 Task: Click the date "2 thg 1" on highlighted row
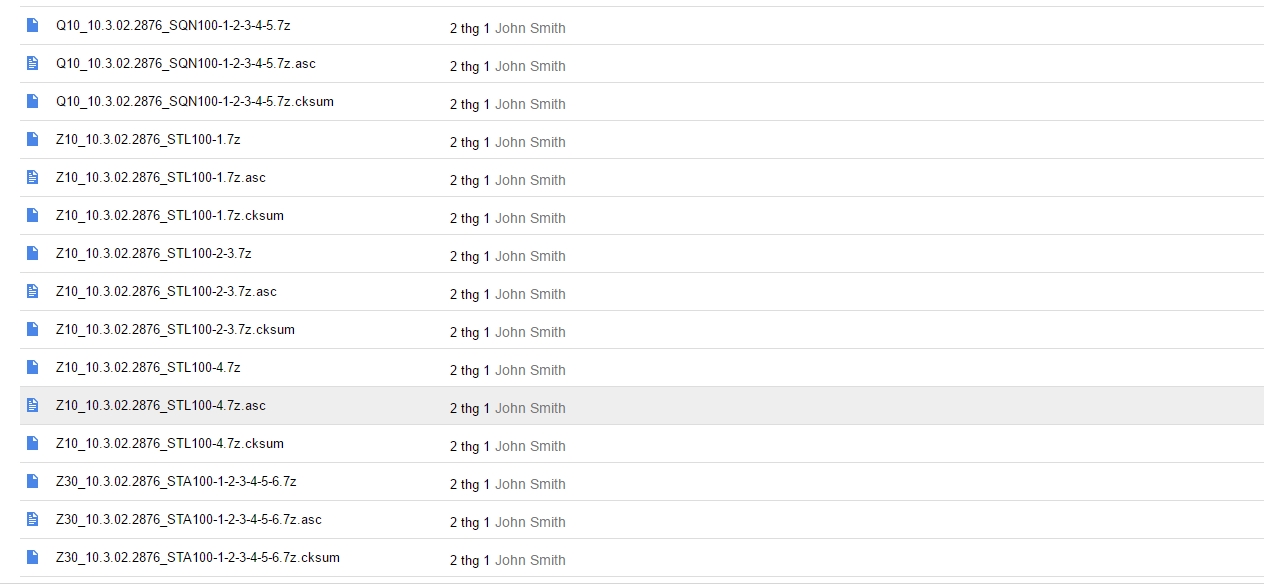coord(469,408)
